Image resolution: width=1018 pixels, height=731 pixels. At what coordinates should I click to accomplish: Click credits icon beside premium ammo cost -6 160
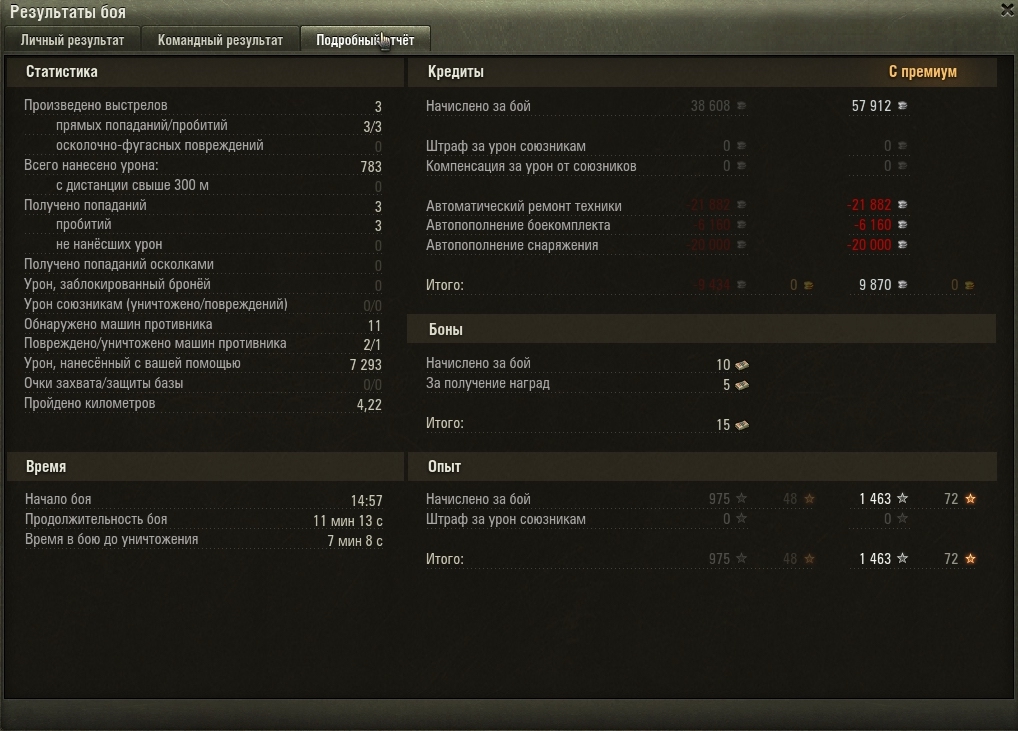902,225
